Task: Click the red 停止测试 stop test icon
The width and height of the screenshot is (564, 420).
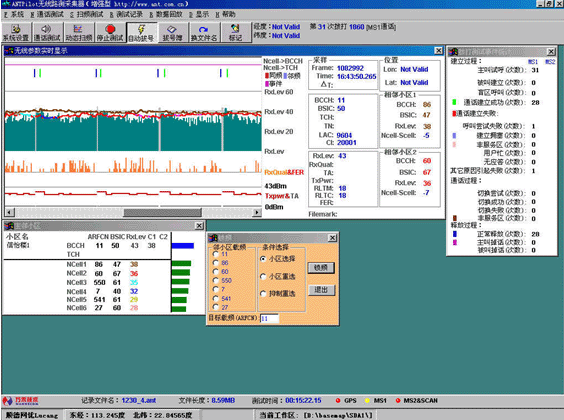Action: click(110, 33)
